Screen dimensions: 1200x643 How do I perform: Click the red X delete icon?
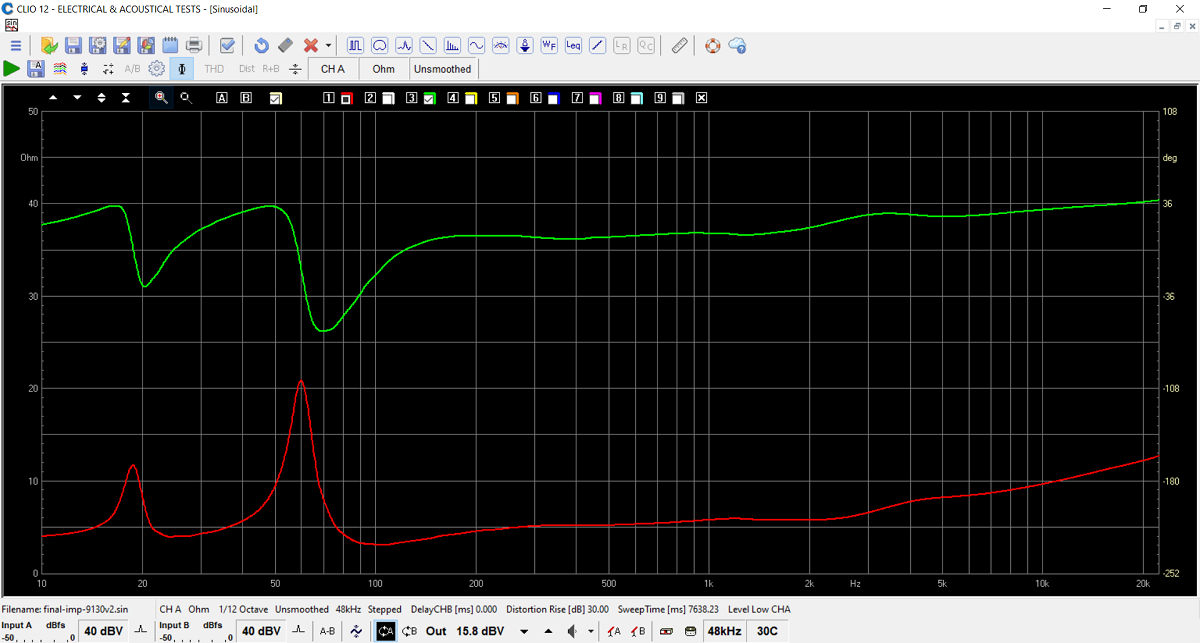311,45
